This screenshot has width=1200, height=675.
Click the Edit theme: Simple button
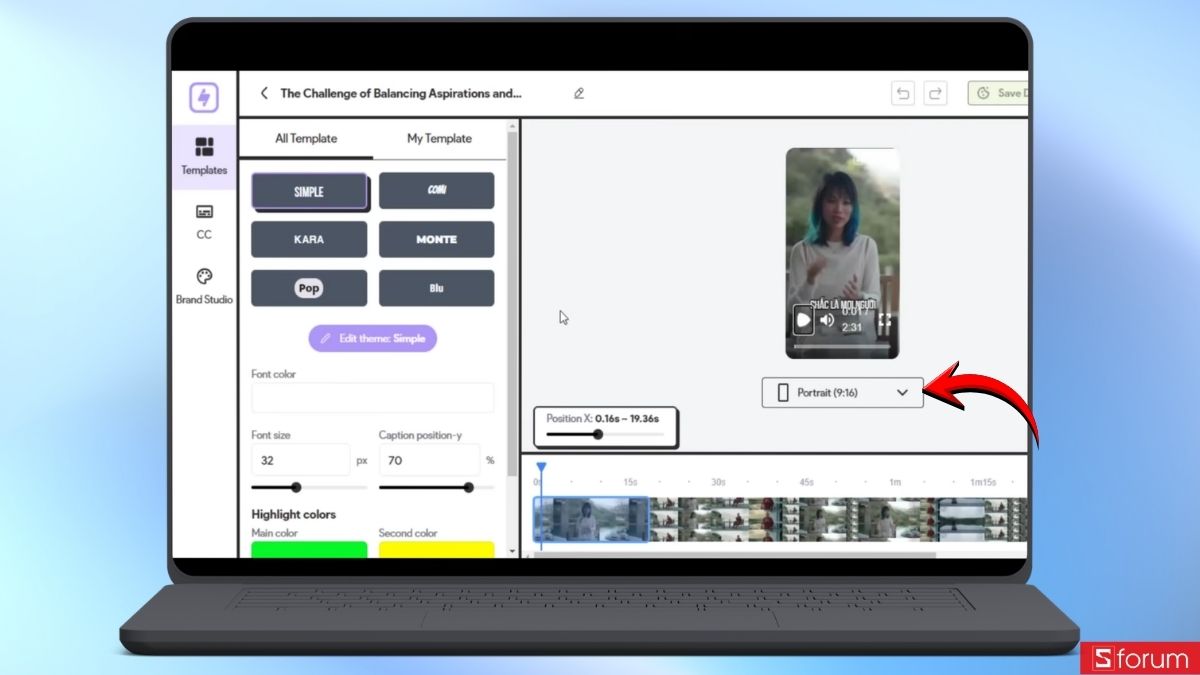[x=373, y=338]
